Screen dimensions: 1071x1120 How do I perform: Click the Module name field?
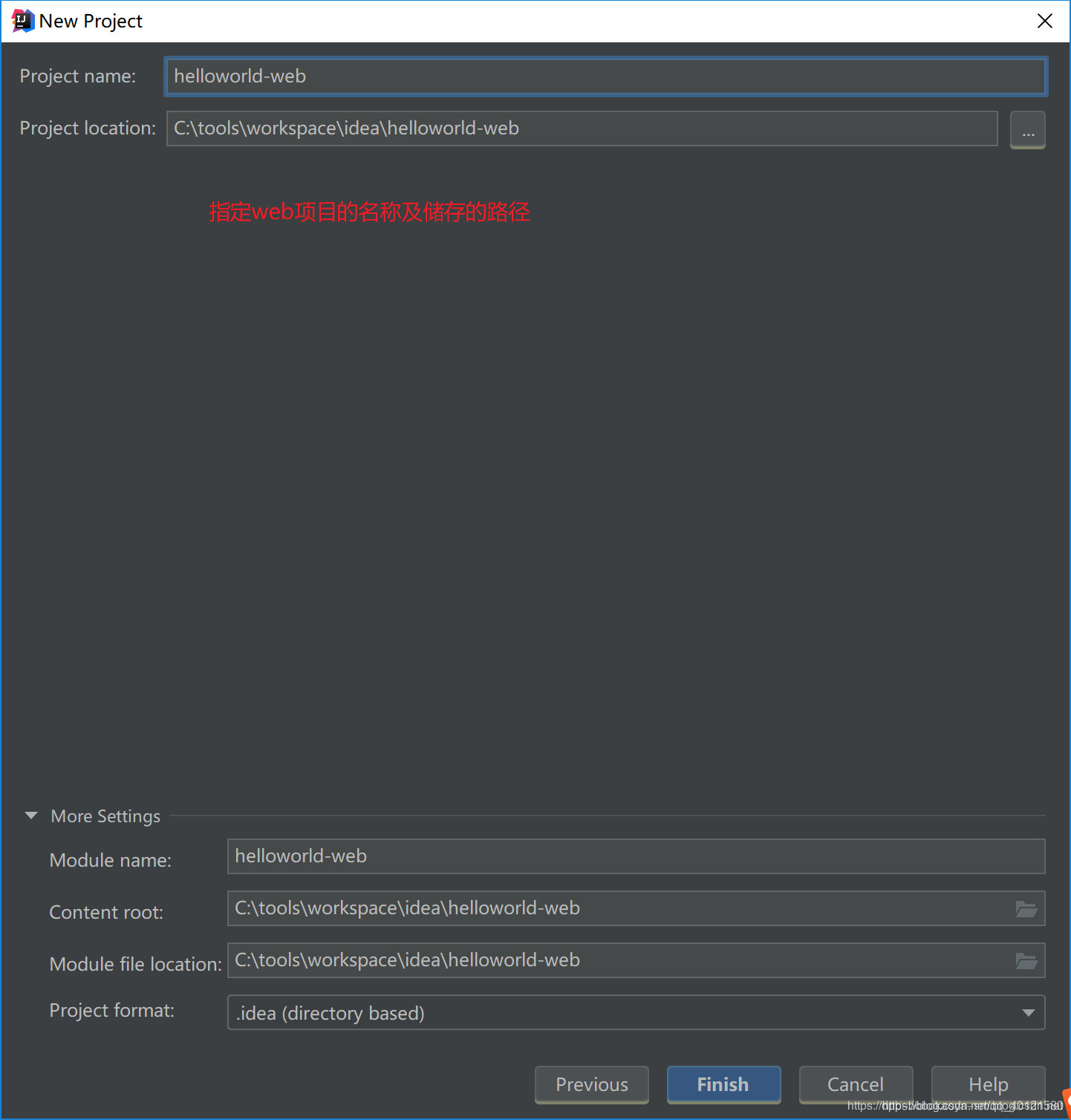pyautogui.click(x=637, y=856)
